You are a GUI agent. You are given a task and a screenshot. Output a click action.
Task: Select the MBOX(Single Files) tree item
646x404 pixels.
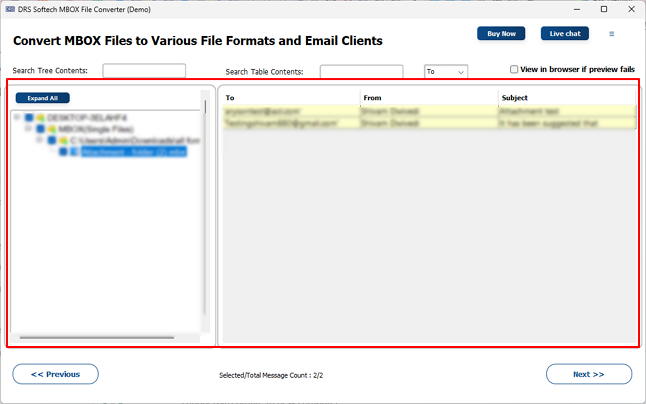pos(95,129)
